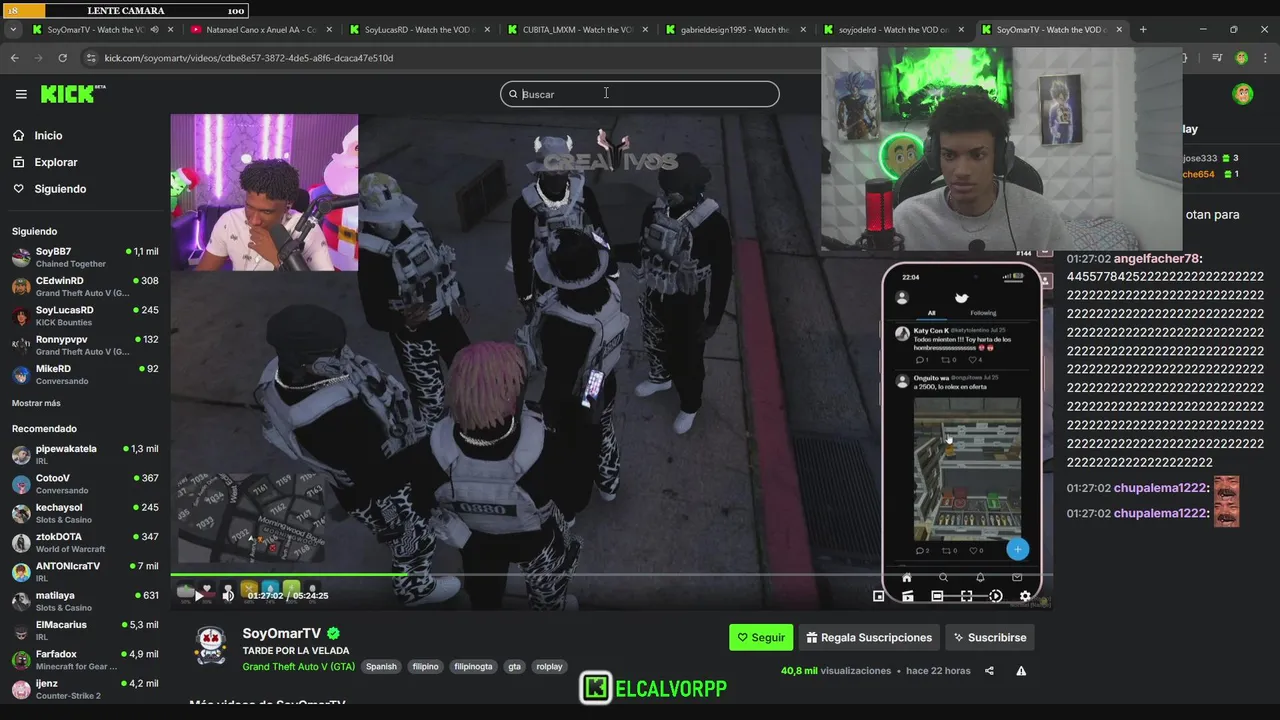Open pipewakatela recommended channel
Image resolution: width=1280 pixels, height=720 pixels.
point(85,455)
